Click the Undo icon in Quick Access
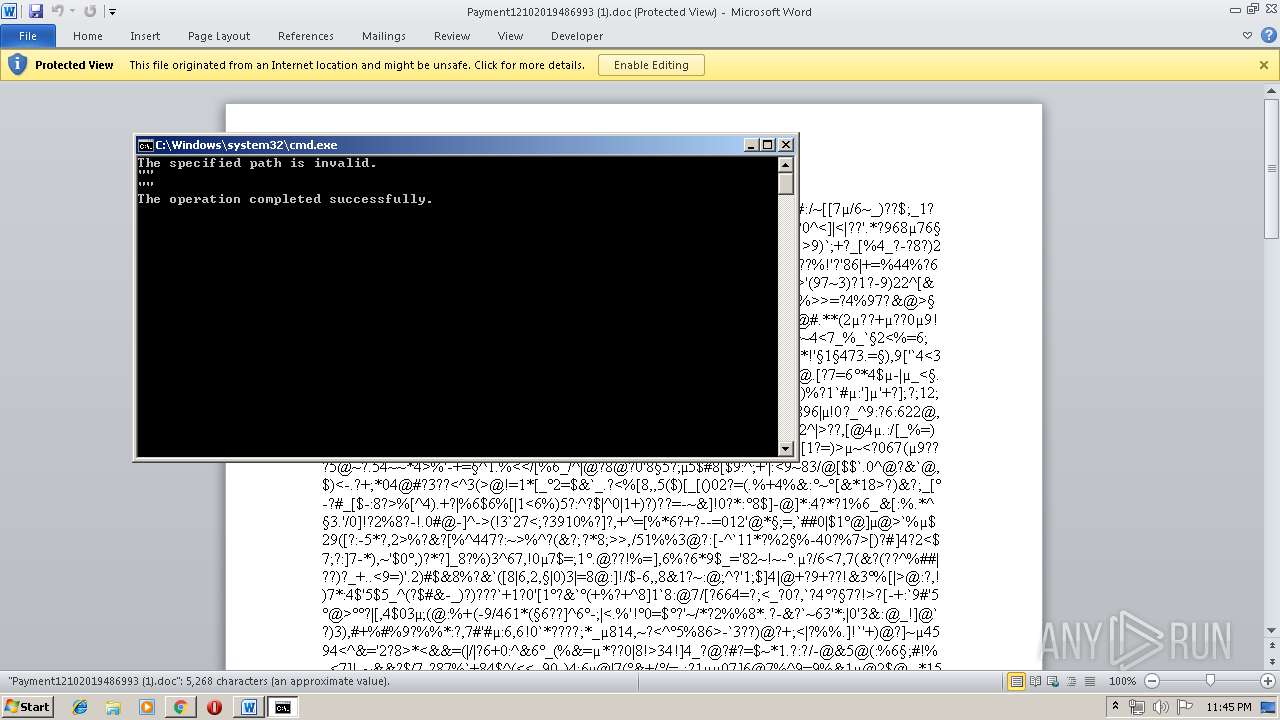This screenshot has height=720, width=1280. pyautogui.click(x=57, y=11)
